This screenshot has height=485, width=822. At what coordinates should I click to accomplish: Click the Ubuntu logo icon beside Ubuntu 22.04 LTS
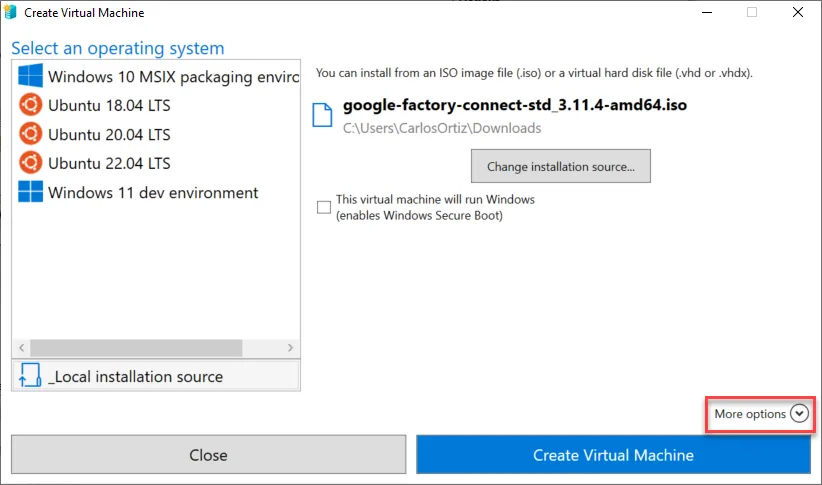point(30,163)
